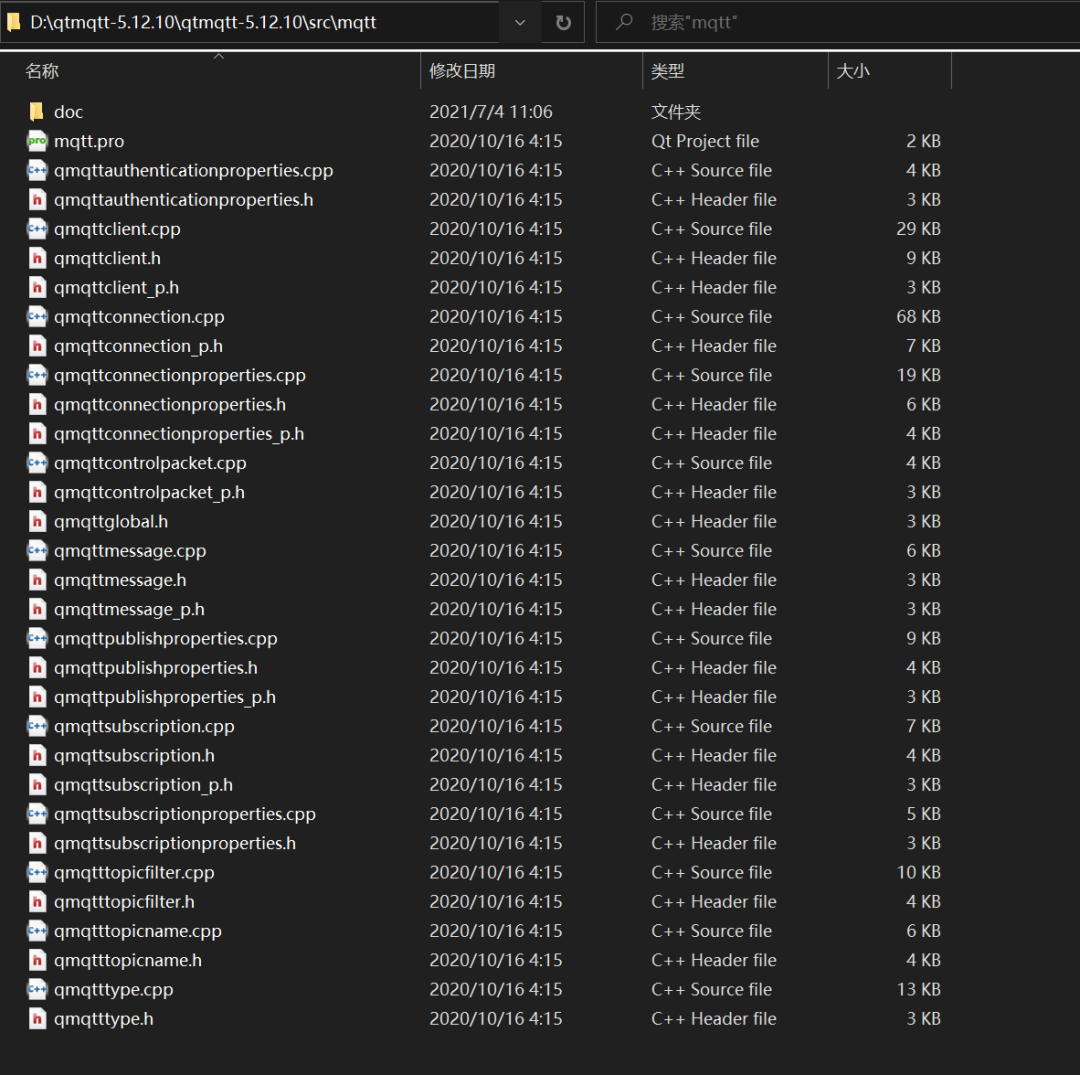
Task: Click the folder icon in the address bar
Action: tap(13, 19)
